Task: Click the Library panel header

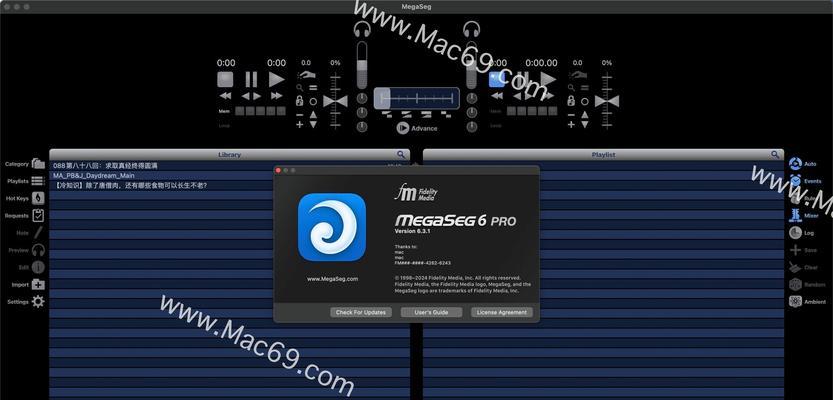Action: (230, 155)
